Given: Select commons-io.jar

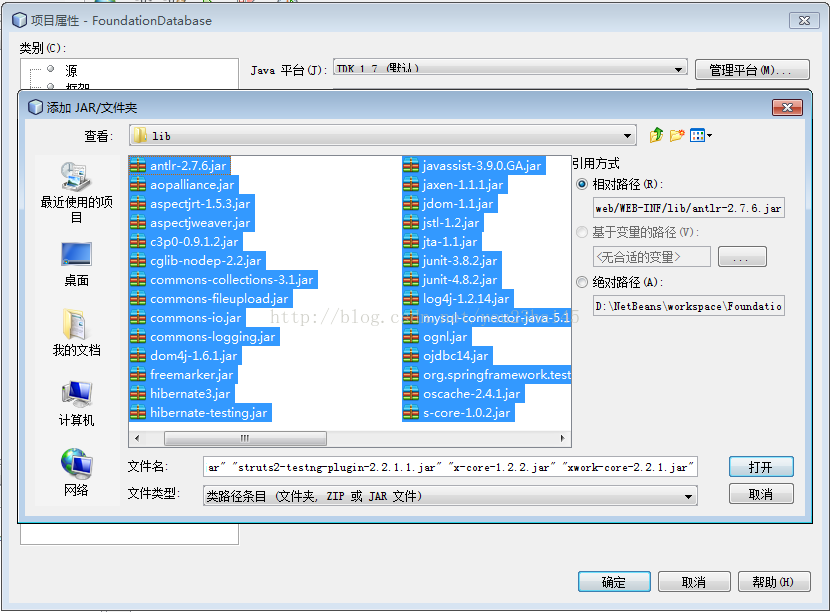Looking at the screenshot, I should click(187, 318).
